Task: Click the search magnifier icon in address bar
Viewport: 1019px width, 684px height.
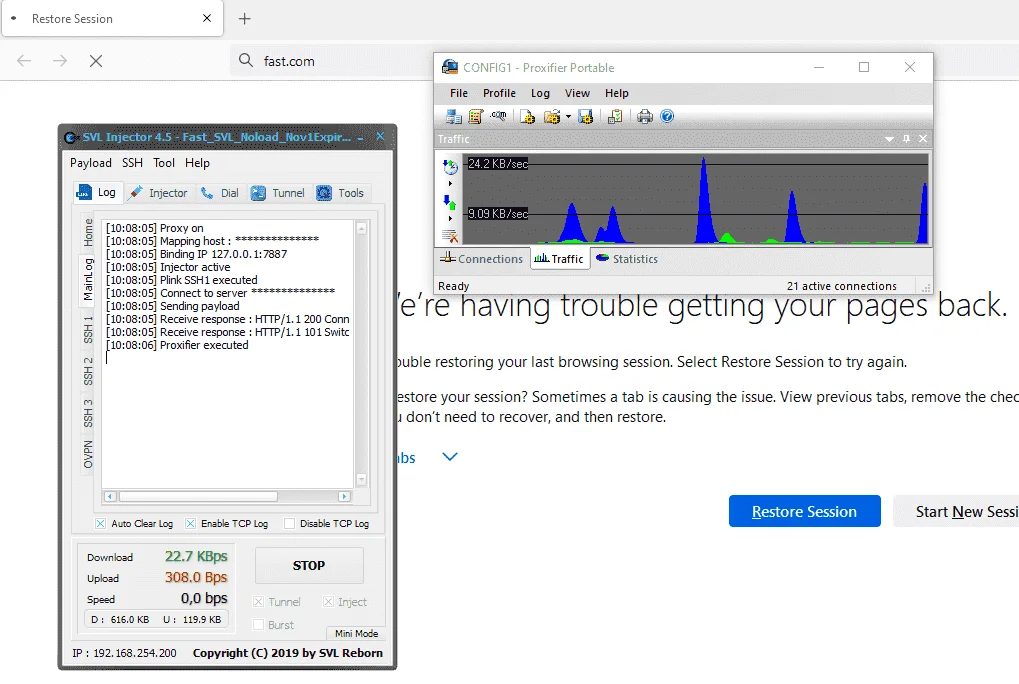Action: pos(246,60)
